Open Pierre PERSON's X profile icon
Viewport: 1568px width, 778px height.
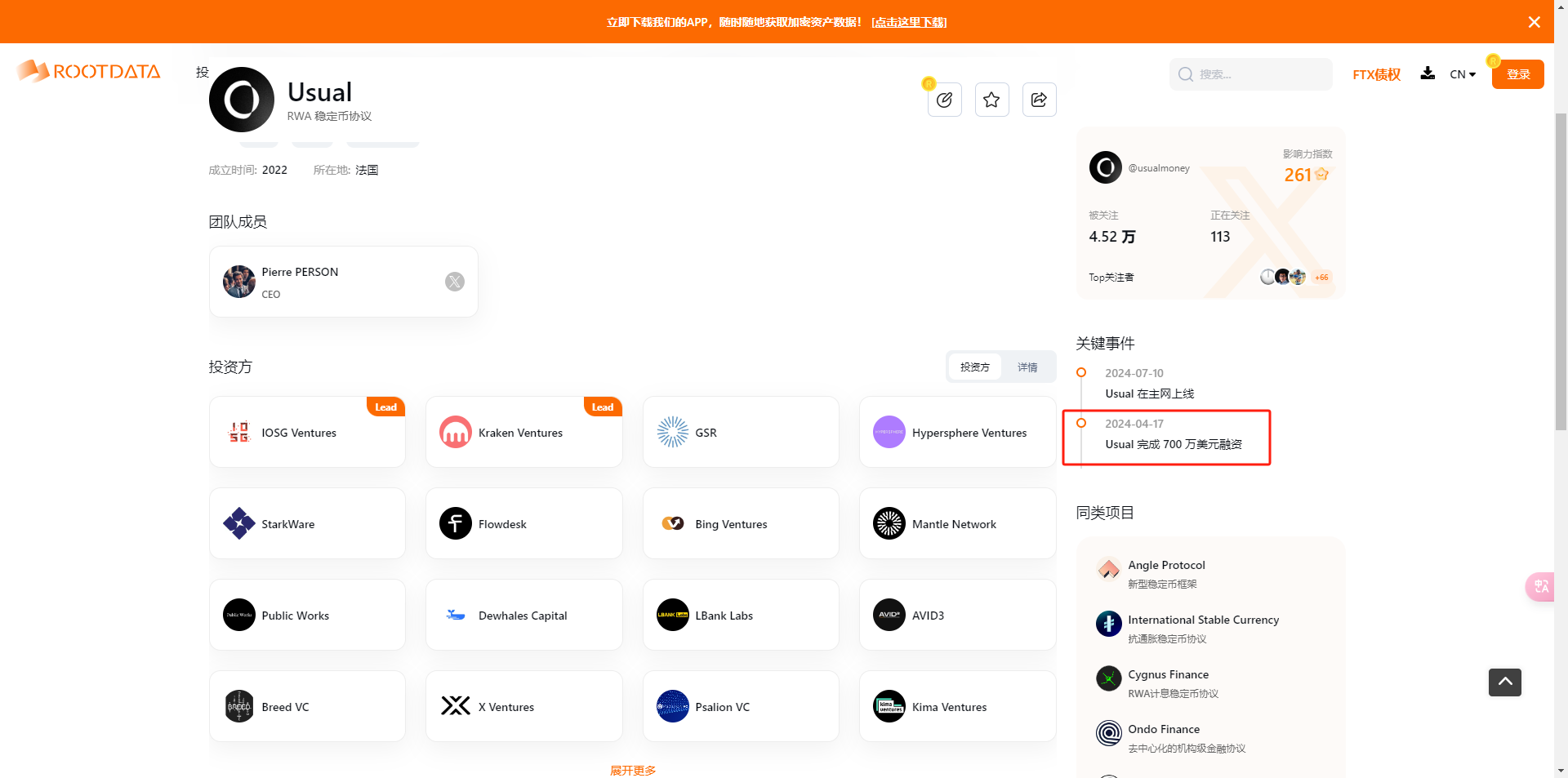pyautogui.click(x=455, y=282)
